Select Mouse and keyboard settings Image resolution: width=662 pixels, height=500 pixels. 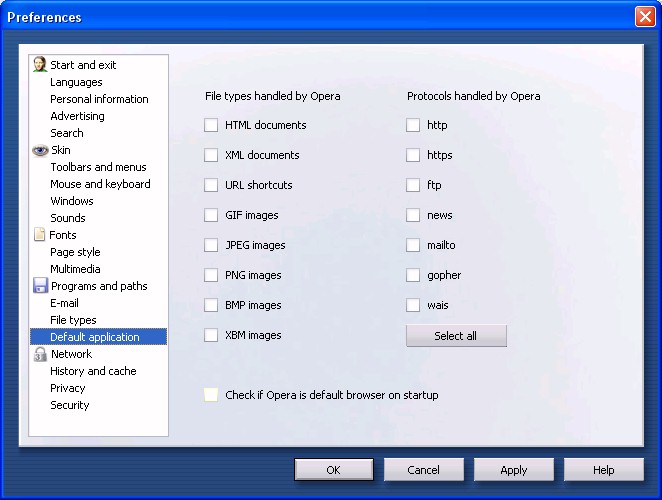(100, 184)
